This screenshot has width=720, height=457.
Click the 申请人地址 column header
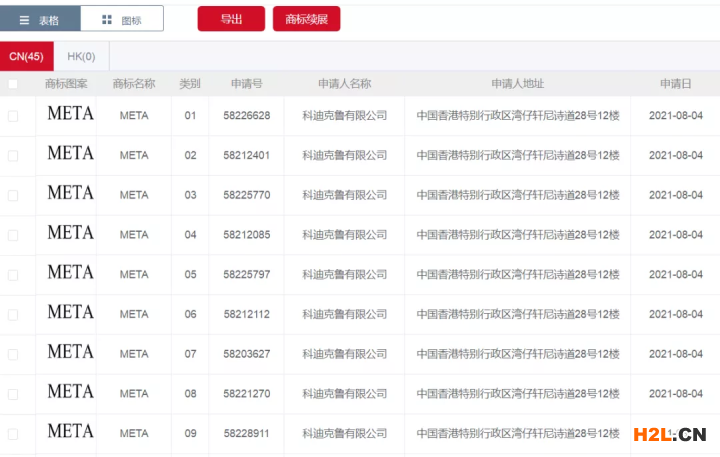pos(518,84)
